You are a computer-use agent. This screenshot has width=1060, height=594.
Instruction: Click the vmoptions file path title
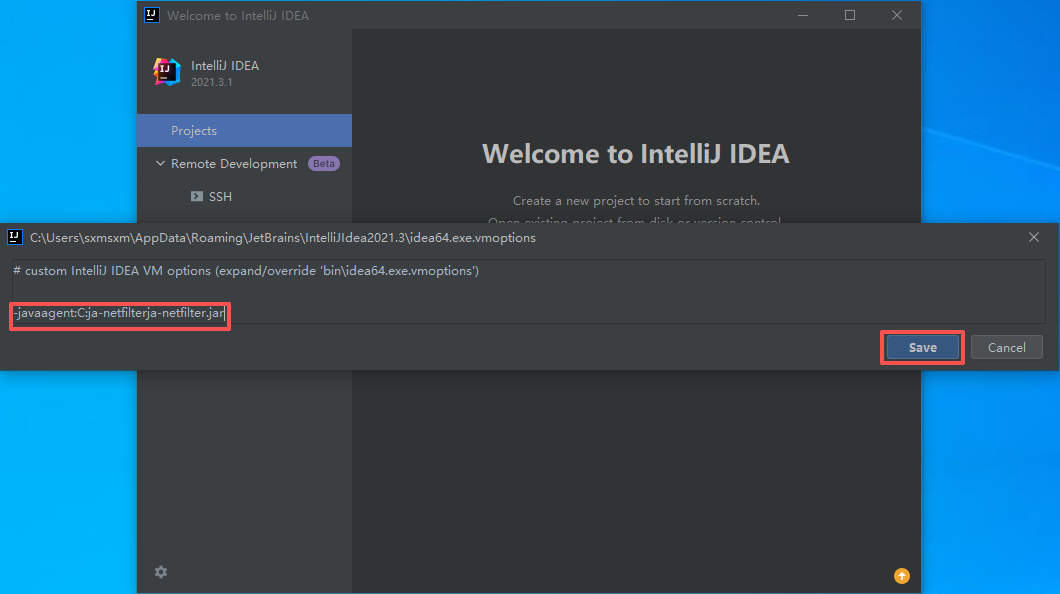[x=283, y=238]
